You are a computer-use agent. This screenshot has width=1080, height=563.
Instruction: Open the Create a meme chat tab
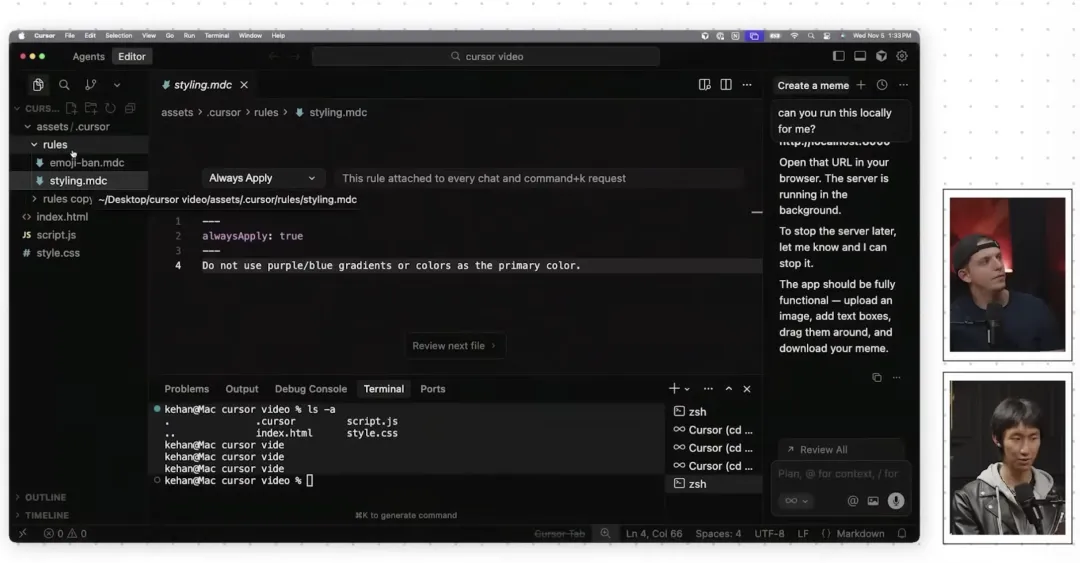pyautogui.click(x=813, y=85)
